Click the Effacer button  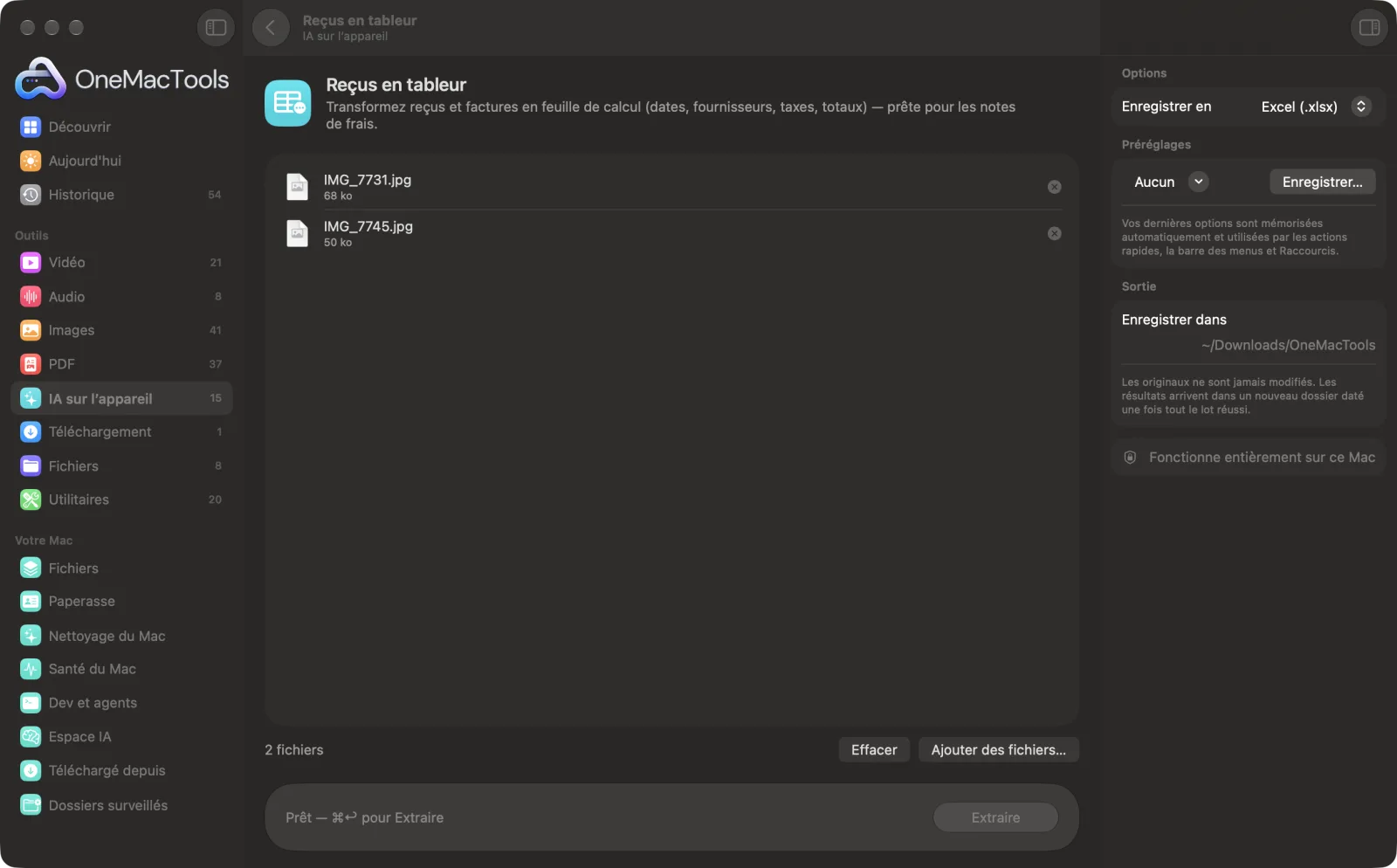click(874, 750)
